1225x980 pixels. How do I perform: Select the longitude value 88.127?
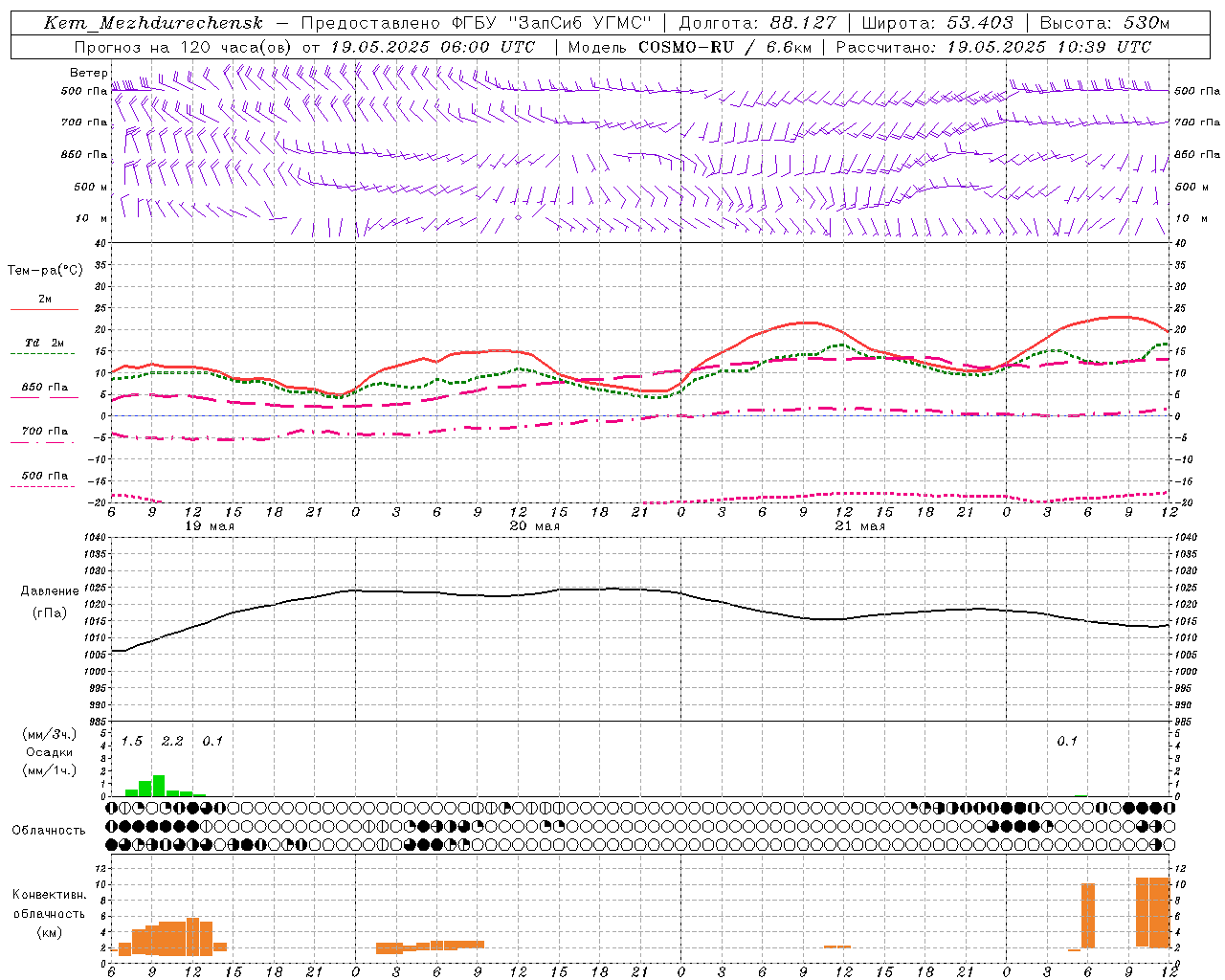(x=802, y=23)
